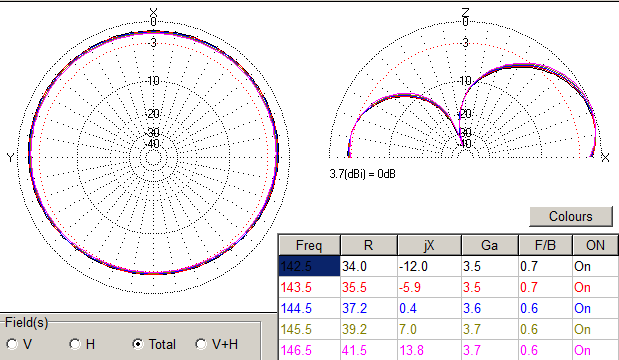The width and height of the screenshot is (619, 360).
Task: Click the 3.7(dBi) = 0dB gain label
Action: pos(362,174)
